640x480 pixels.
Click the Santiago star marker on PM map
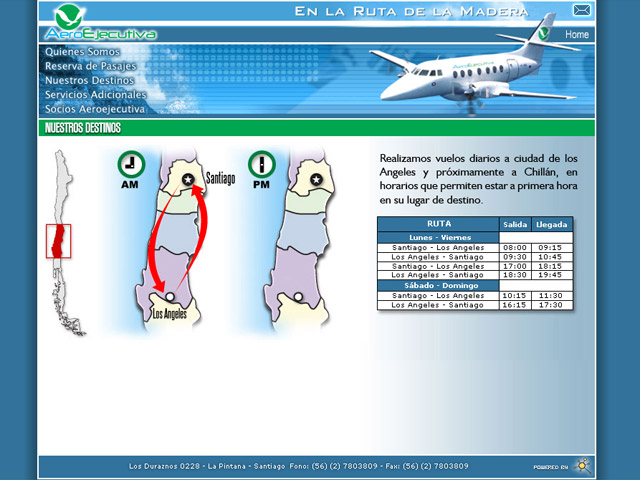pyautogui.click(x=317, y=180)
